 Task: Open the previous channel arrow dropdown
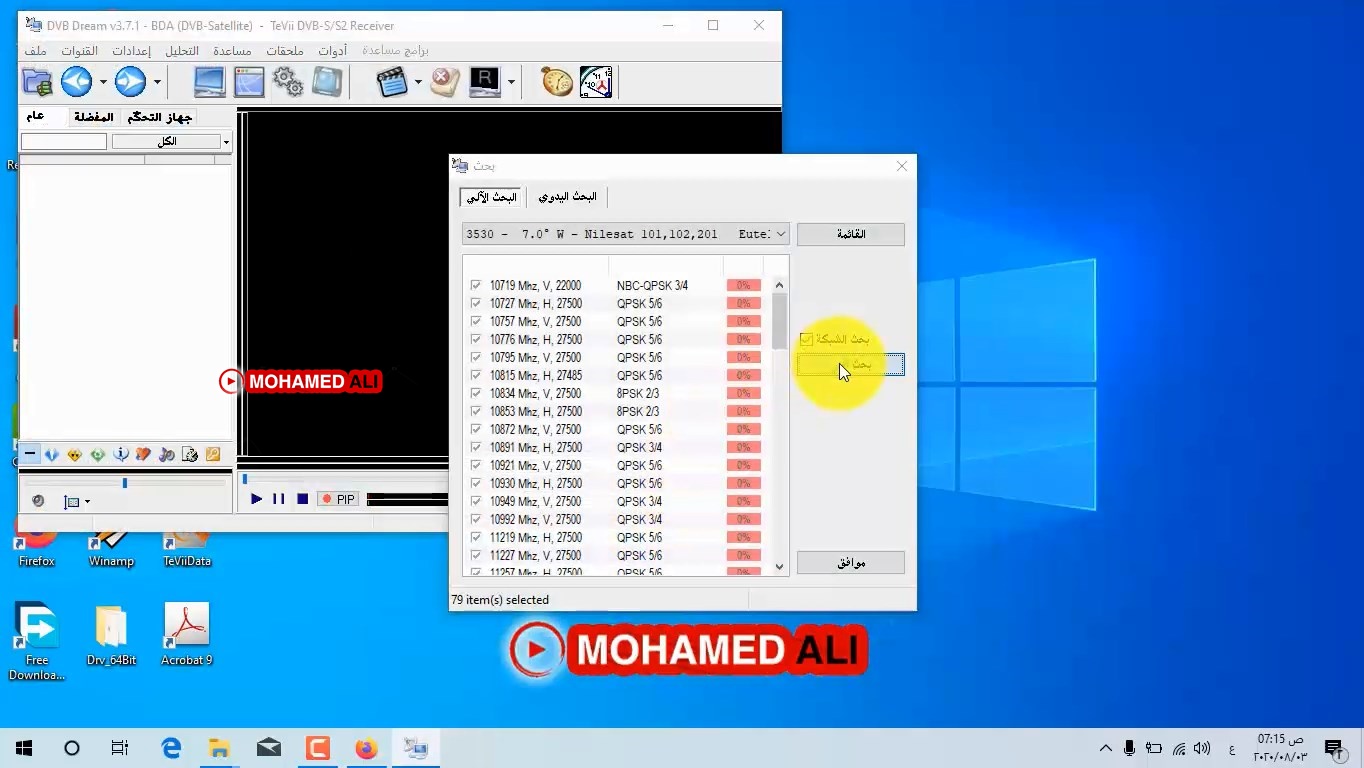103,82
